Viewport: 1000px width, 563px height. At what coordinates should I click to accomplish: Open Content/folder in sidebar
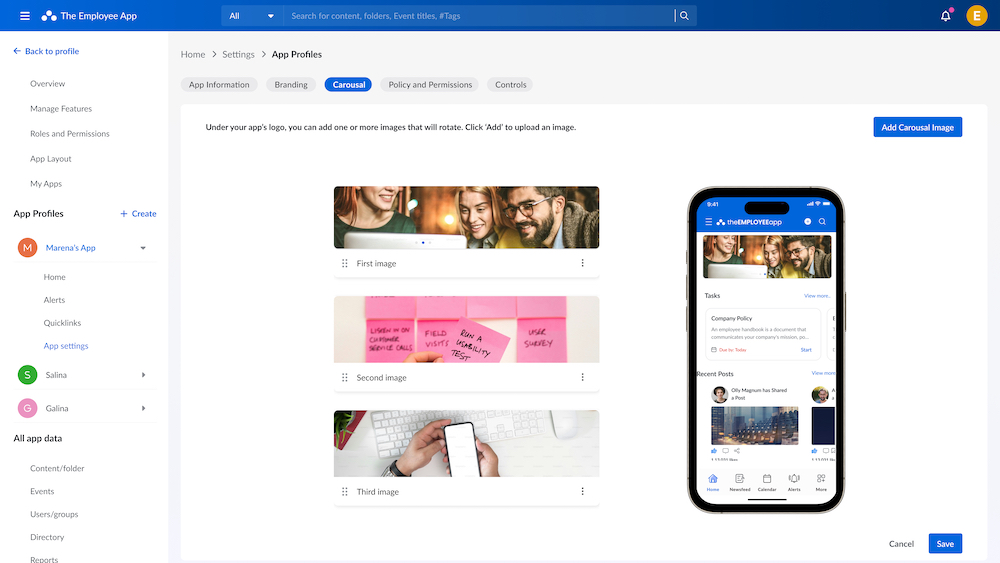click(x=57, y=468)
